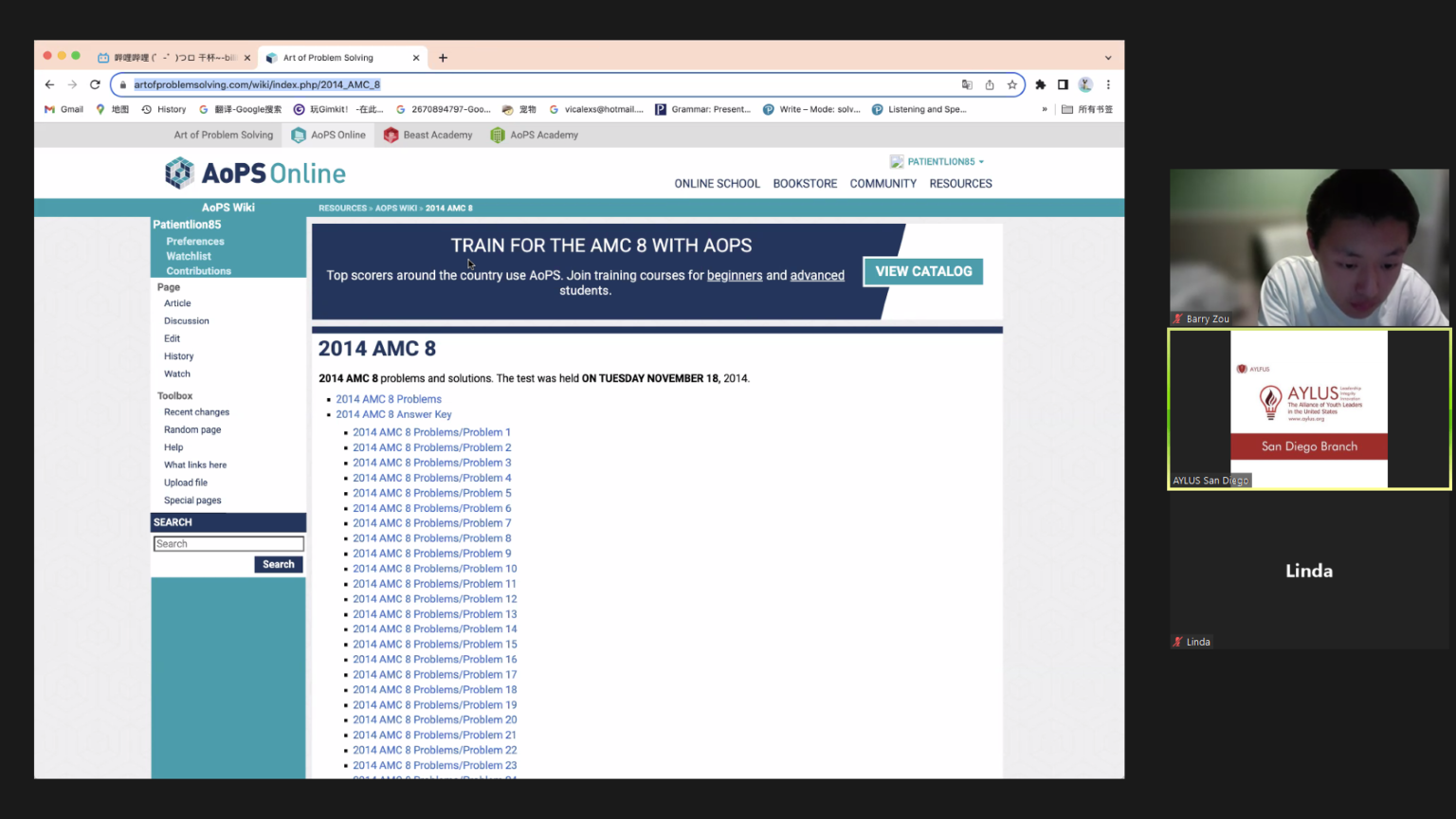Open the Problem 23 link

(x=435, y=765)
